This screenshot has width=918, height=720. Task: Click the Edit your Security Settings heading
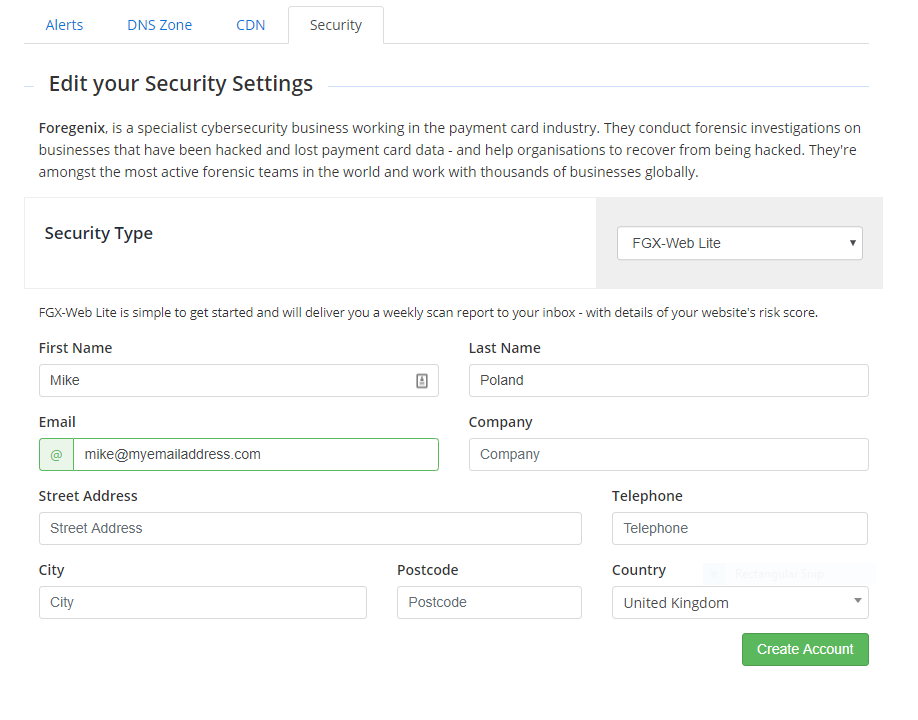click(x=181, y=84)
